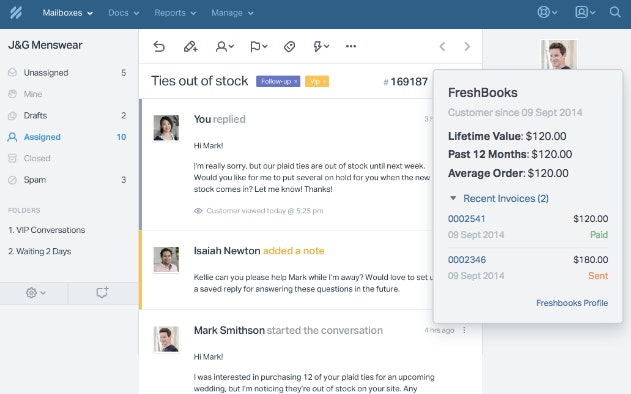Open invoice 0002346
Viewport: 631px width, 394px height.
(x=466, y=260)
